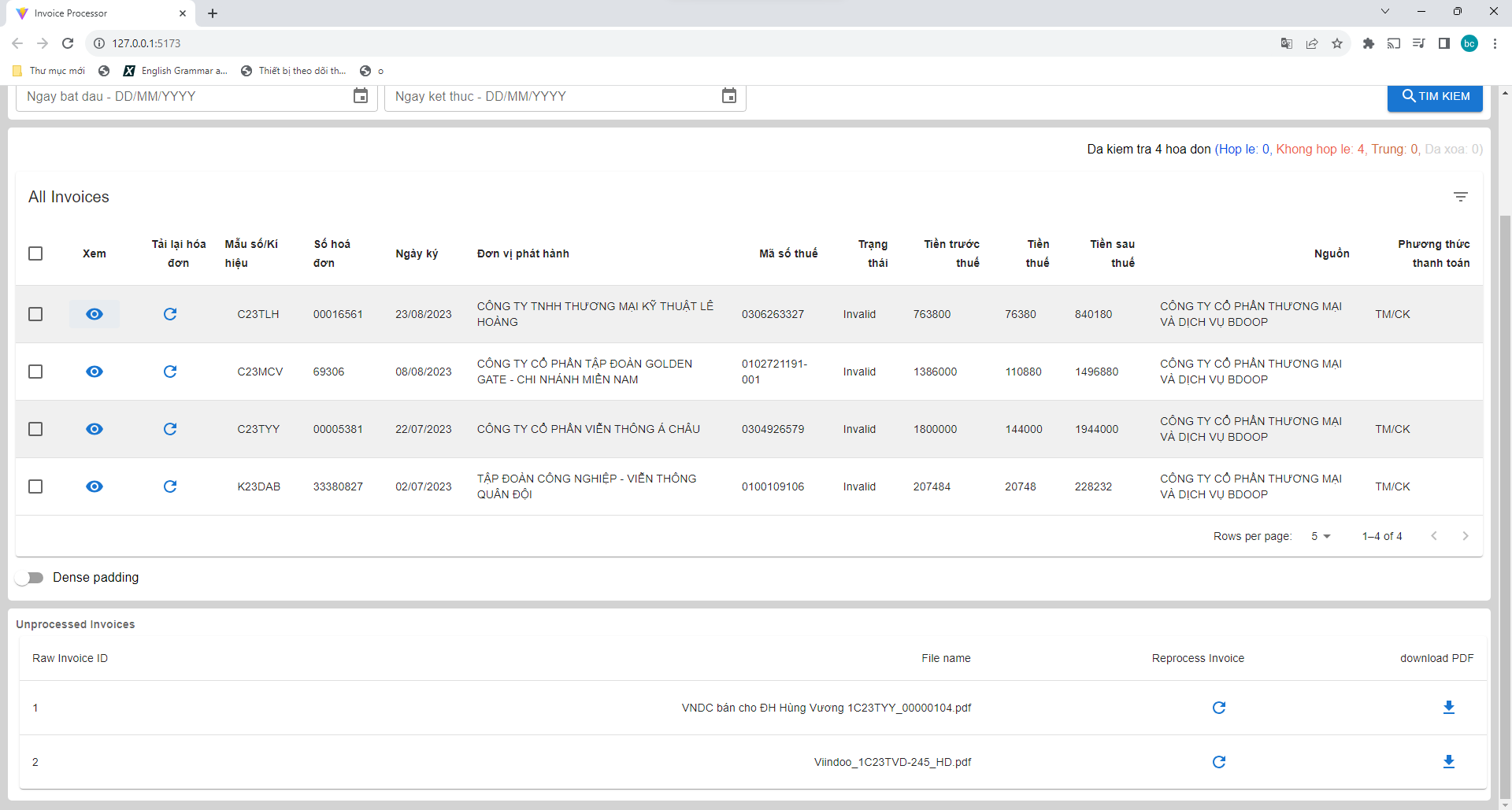Image resolution: width=1512 pixels, height=810 pixels.
Task: Tick checkbox for invoice K23DAB
Action: coord(35,486)
